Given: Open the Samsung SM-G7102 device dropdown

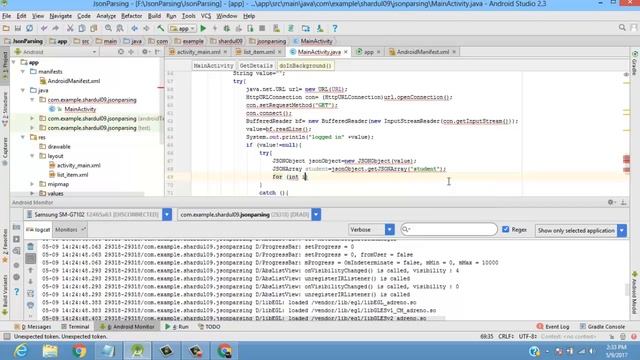Looking at the screenshot, I should pos(167,214).
